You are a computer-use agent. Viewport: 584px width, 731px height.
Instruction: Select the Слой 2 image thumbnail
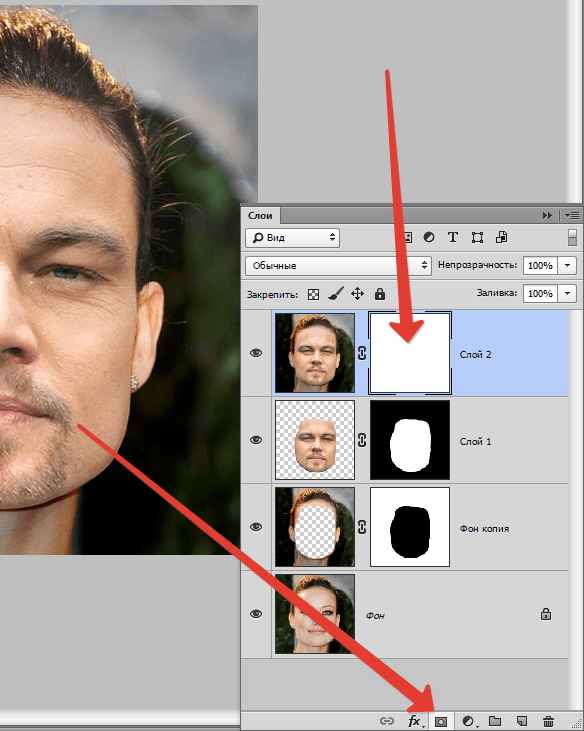[x=315, y=353]
